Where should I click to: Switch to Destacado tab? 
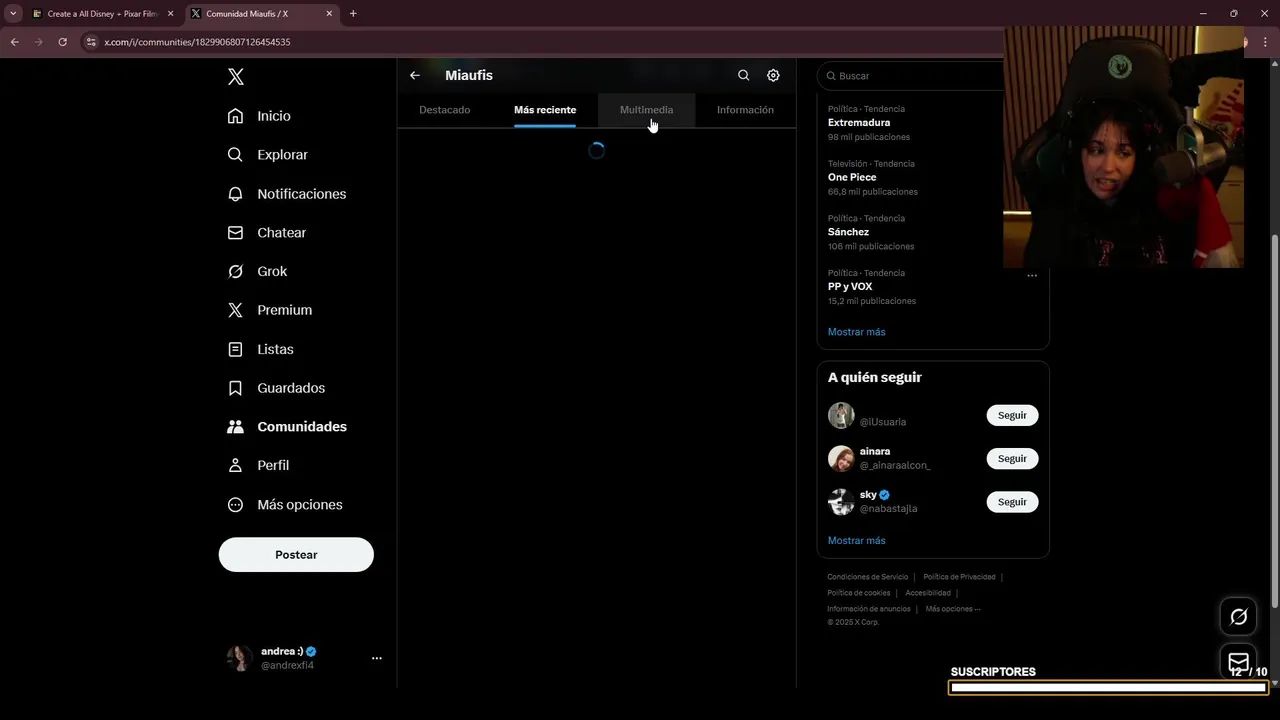(445, 110)
